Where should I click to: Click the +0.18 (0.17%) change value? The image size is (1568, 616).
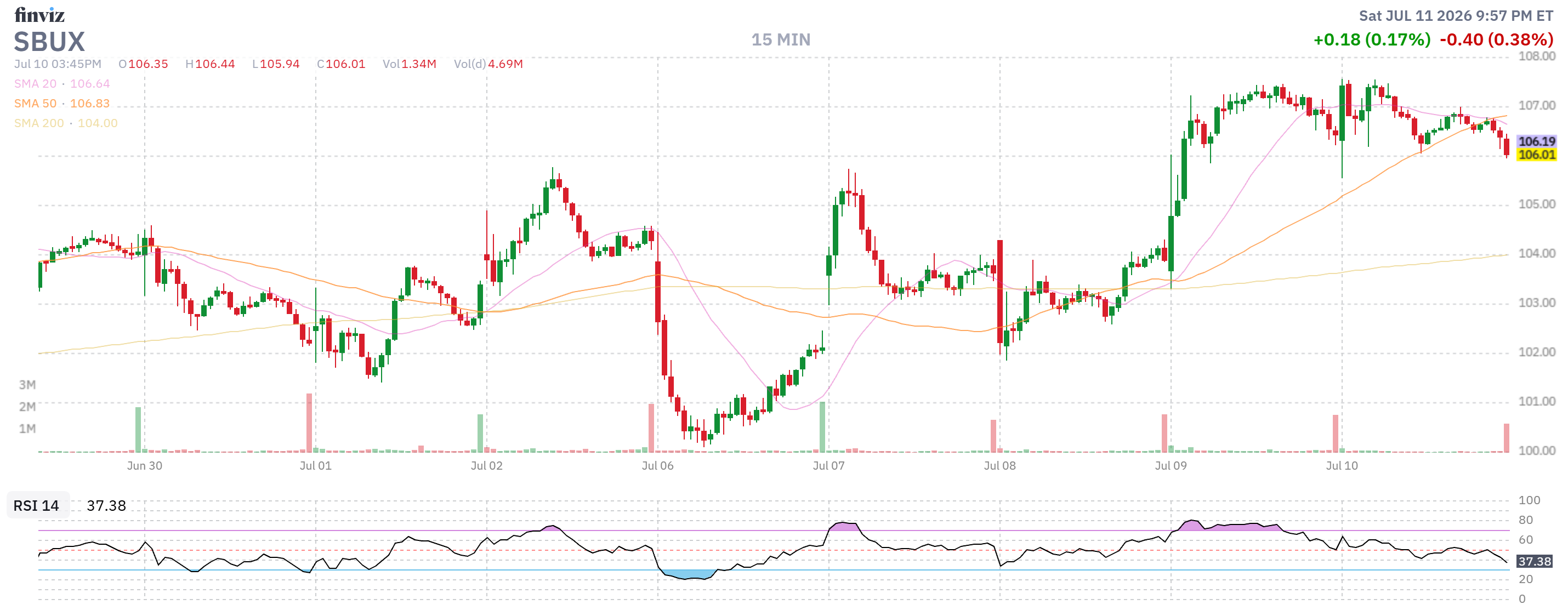pos(1372,39)
